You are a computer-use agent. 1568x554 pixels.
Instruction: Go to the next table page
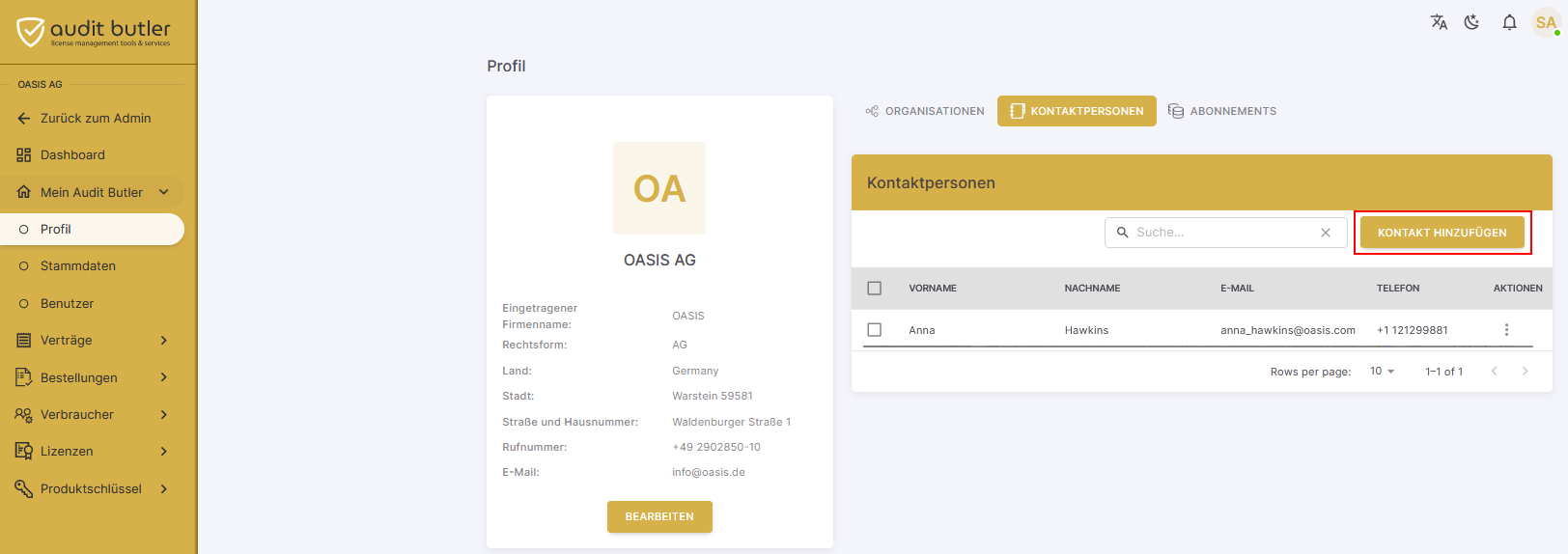[x=1526, y=372]
